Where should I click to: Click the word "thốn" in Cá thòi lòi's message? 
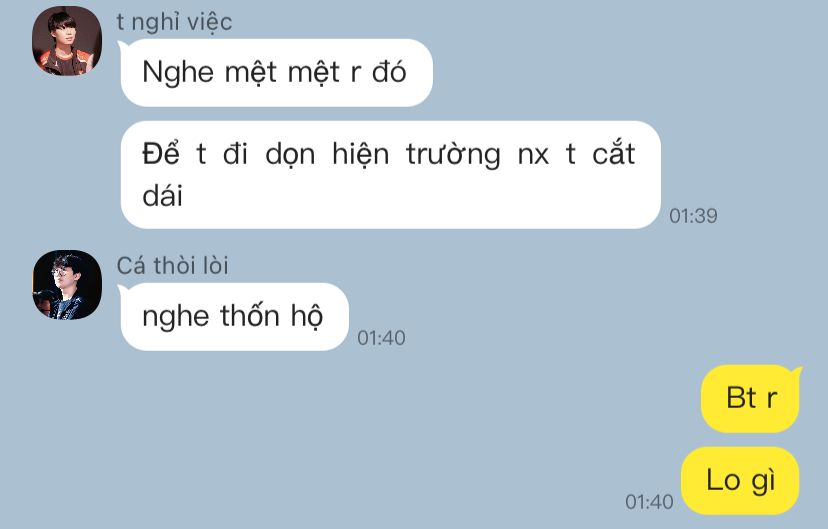click(x=249, y=316)
